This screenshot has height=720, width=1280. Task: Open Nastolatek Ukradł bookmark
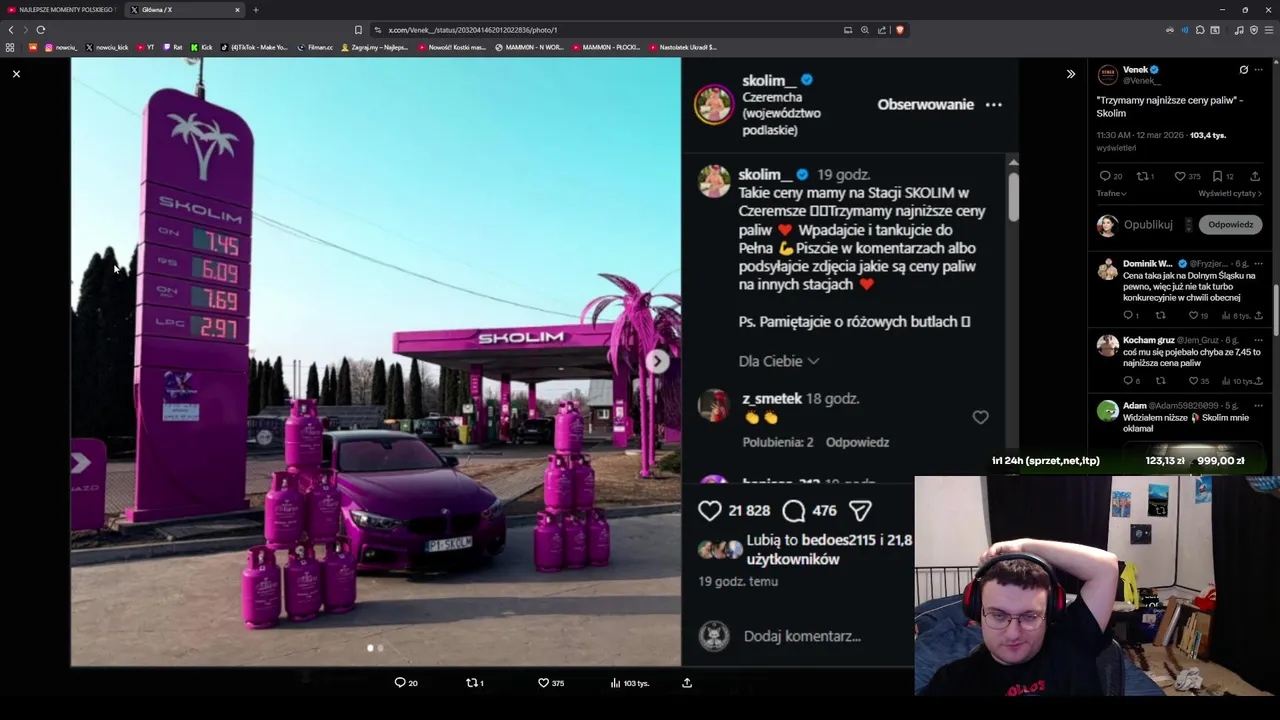click(683, 47)
